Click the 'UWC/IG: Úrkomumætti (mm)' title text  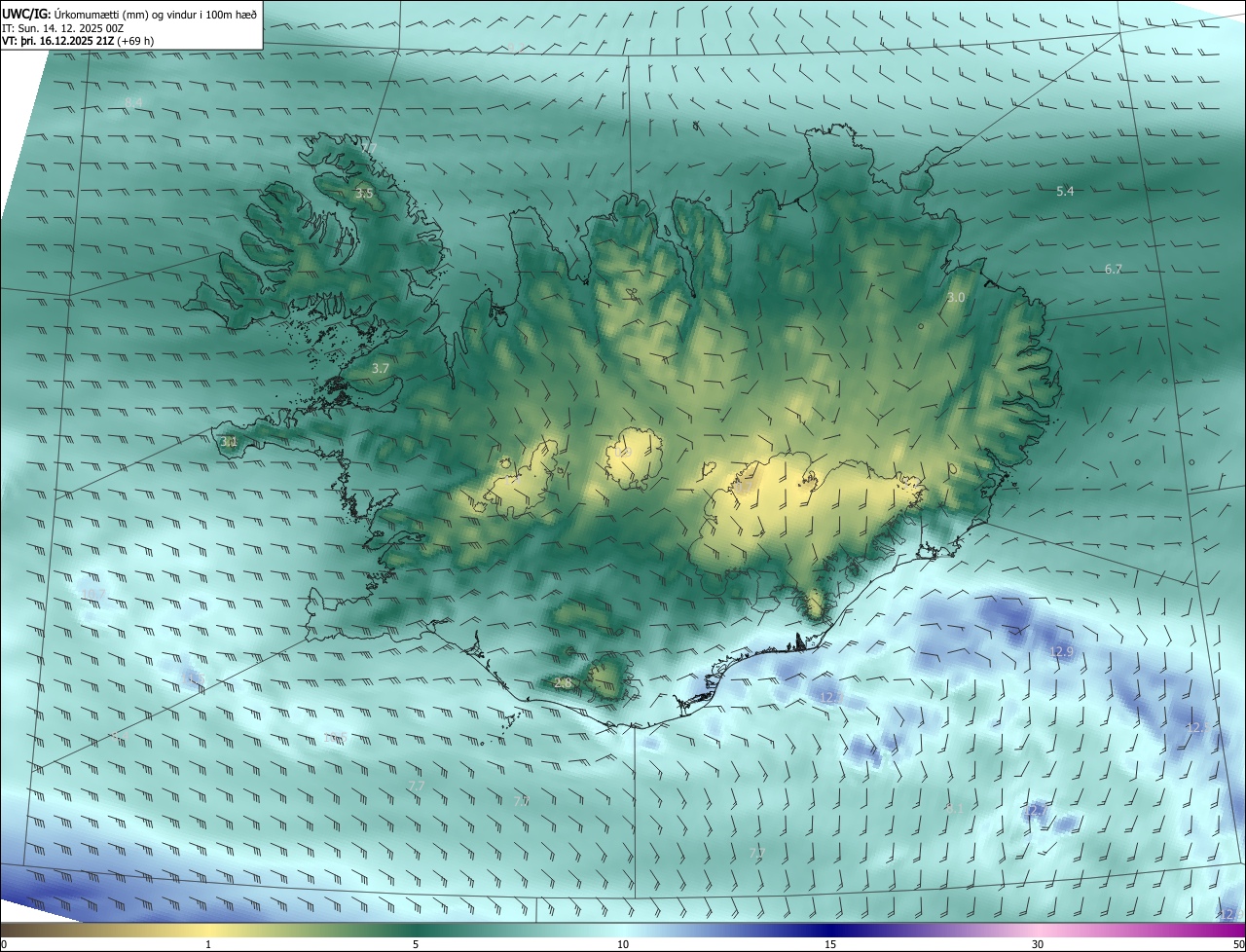click(x=74, y=14)
